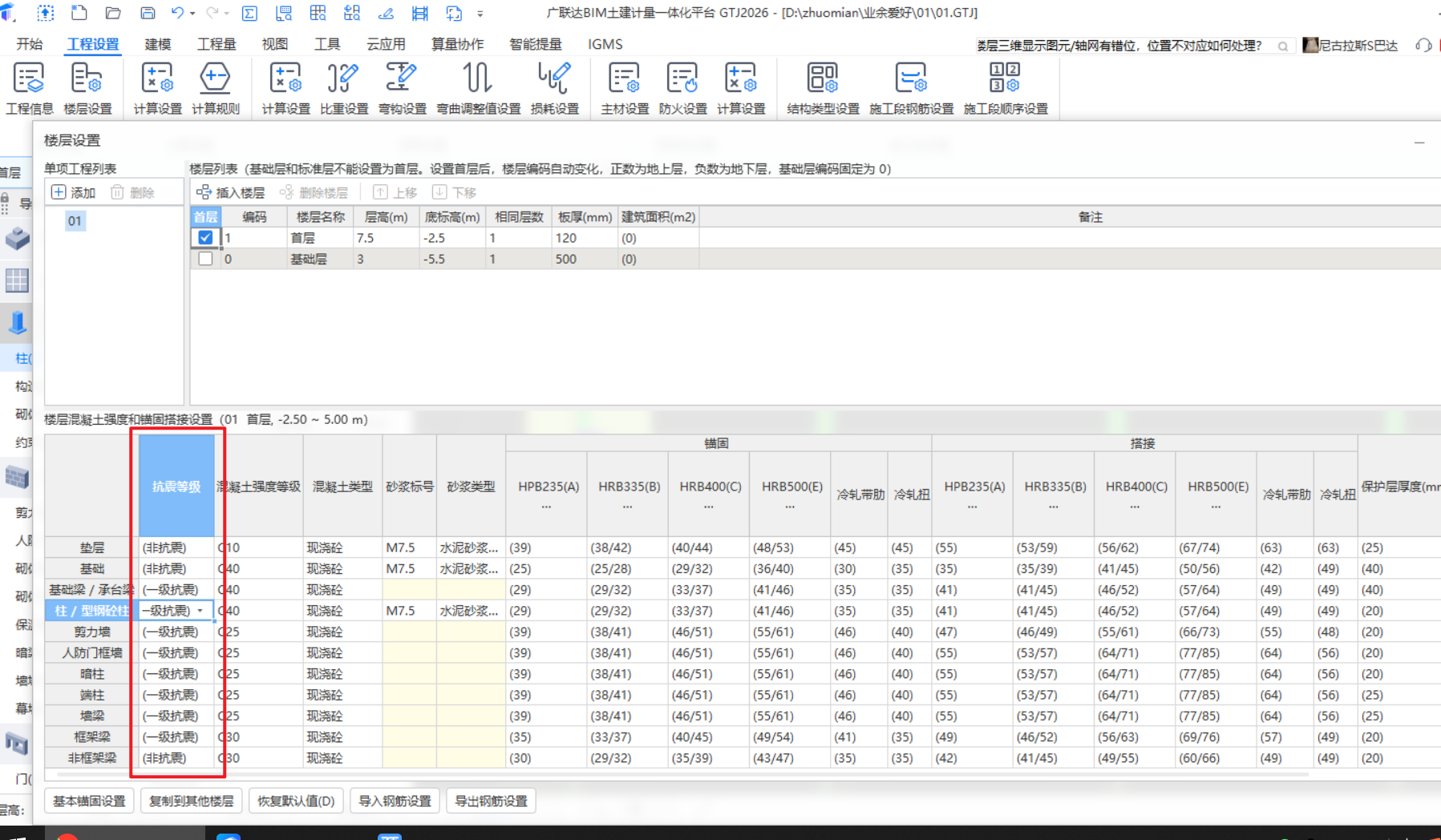Switch to the 云应用 ribbon tab
This screenshot has width=1441, height=840.
click(x=386, y=44)
